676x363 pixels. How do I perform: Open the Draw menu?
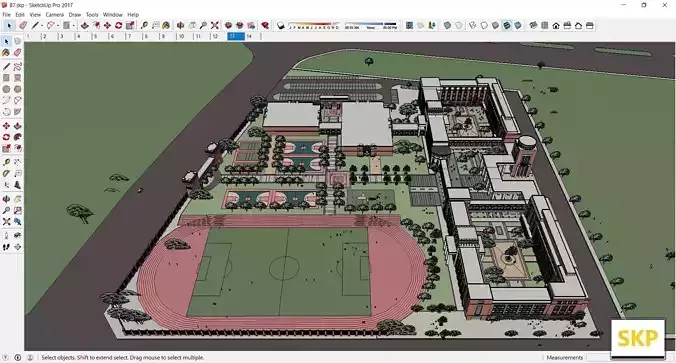(75, 15)
